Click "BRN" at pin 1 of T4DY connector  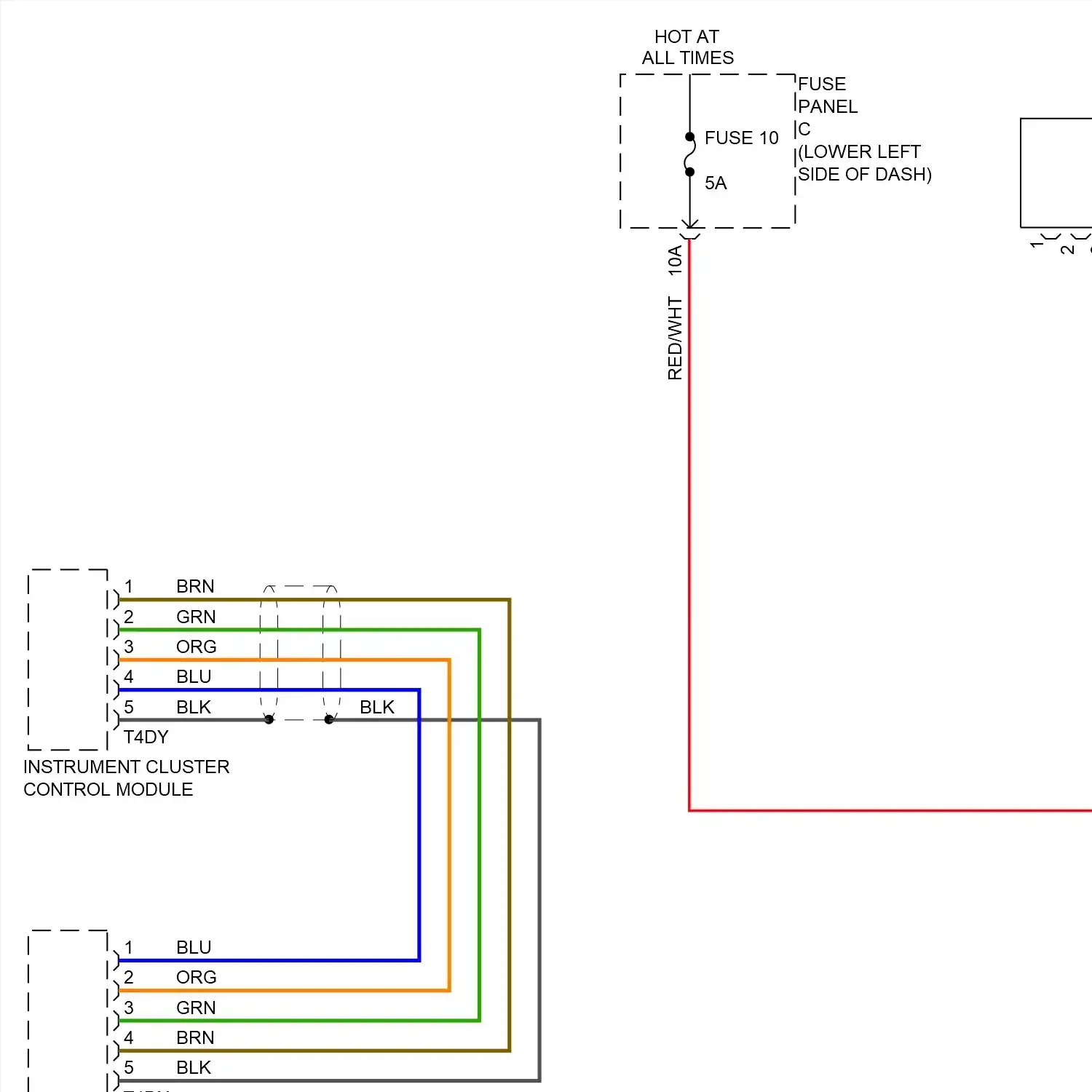point(195,586)
